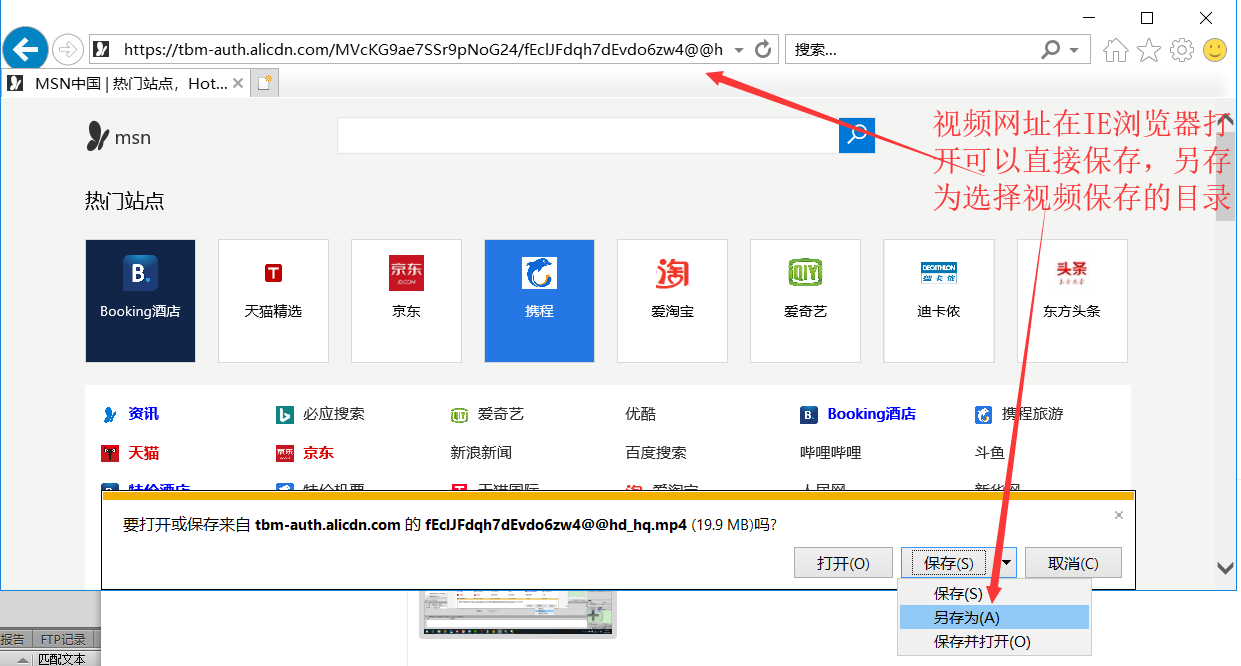This screenshot has width=1241, height=666.
Task: Click the 打开(O) button
Action: pyautogui.click(x=843, y=563)
